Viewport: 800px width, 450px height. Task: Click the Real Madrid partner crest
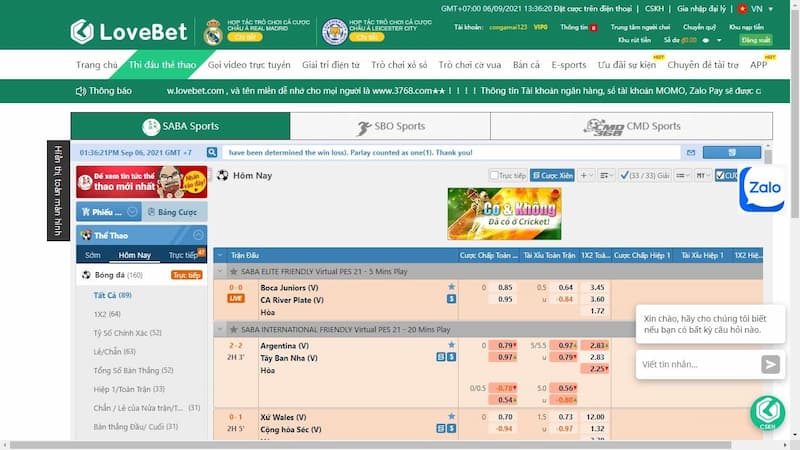213,32
